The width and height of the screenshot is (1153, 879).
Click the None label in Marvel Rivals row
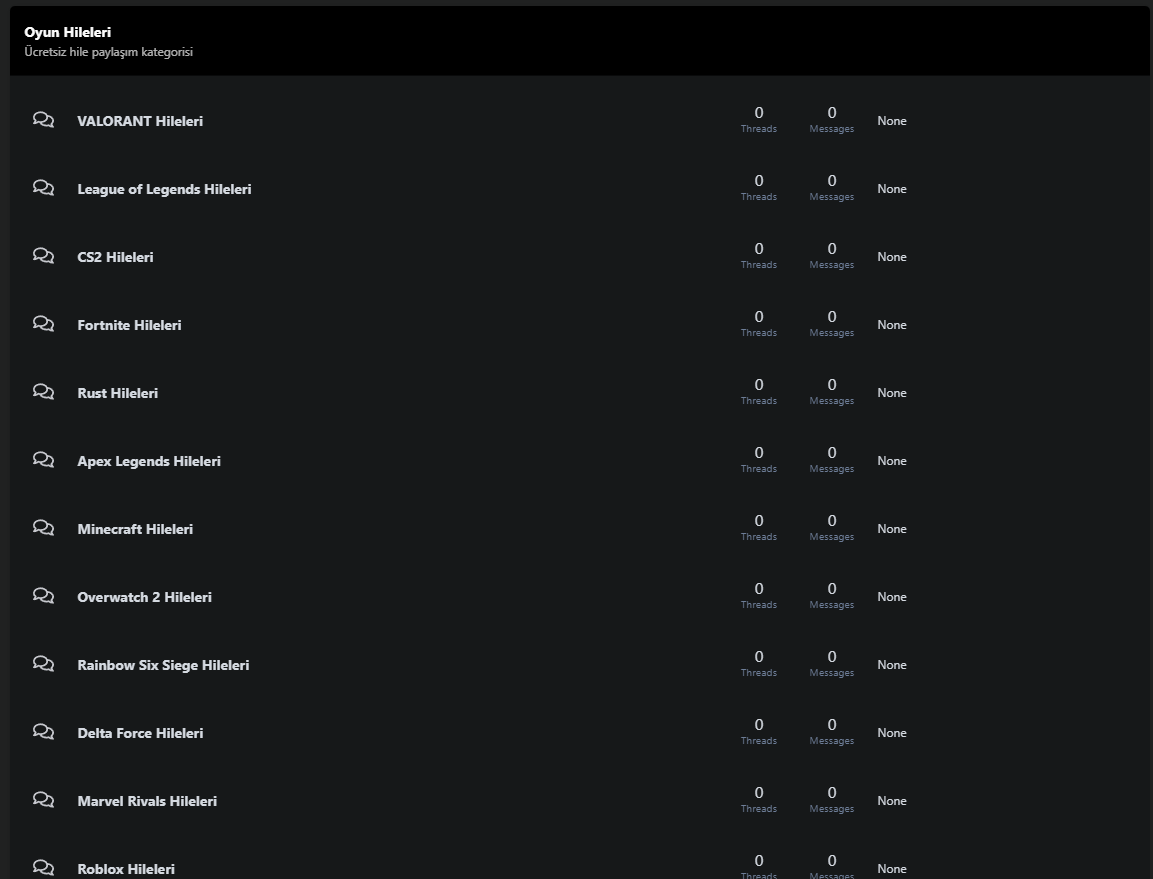[x=891, y=801]
